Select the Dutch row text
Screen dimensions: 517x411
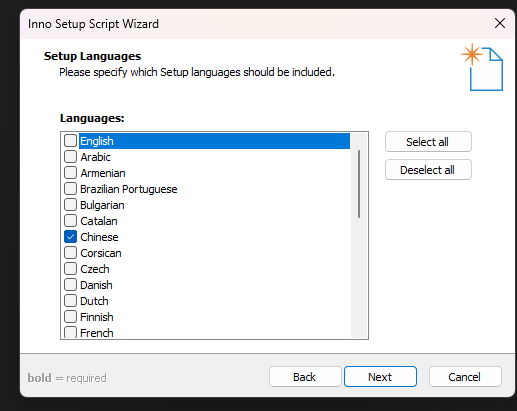coord(94,301)
